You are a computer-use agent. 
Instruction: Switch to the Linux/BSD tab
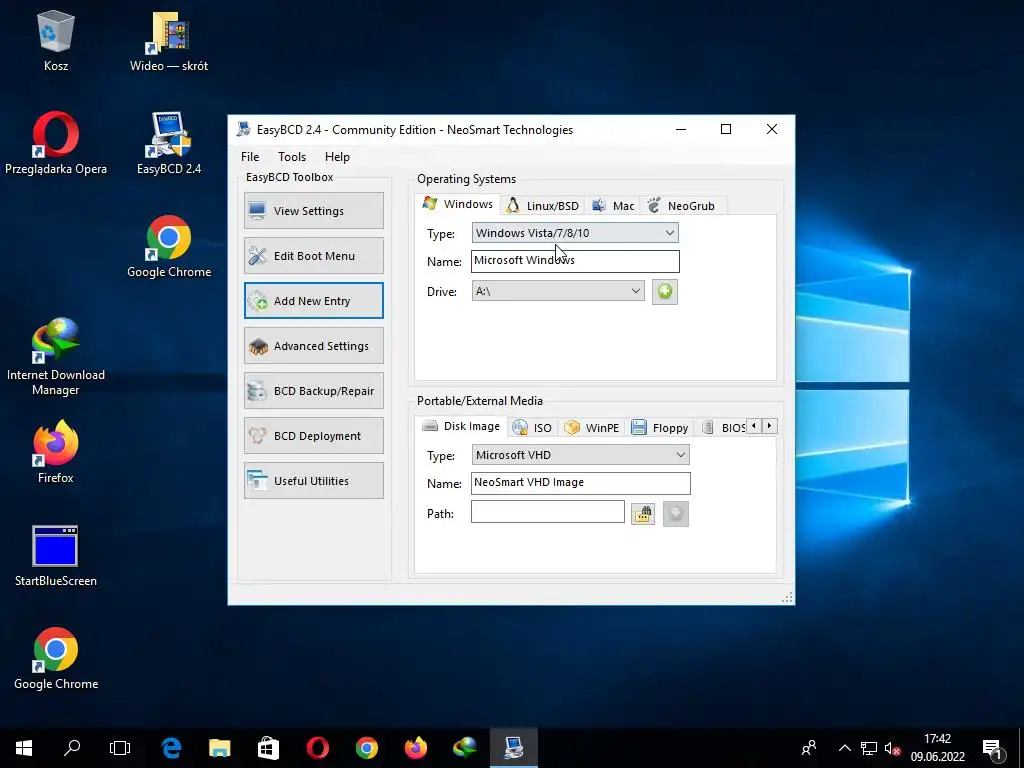tap(543, 206)
